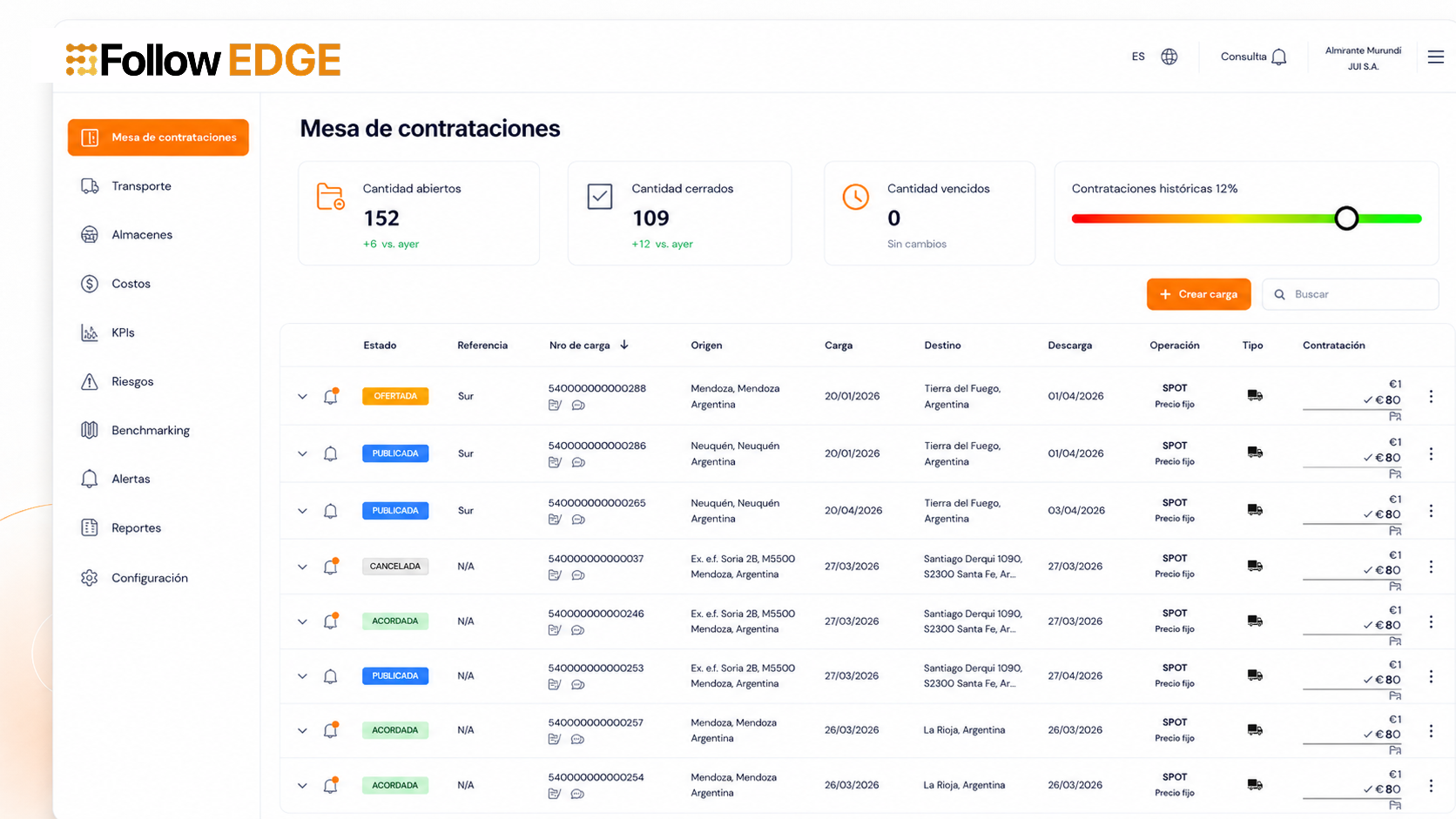Image resolution: width=1456 pixels, height=819 pixels.
Task: Click the globe language icon
Action: (1170, 57)
